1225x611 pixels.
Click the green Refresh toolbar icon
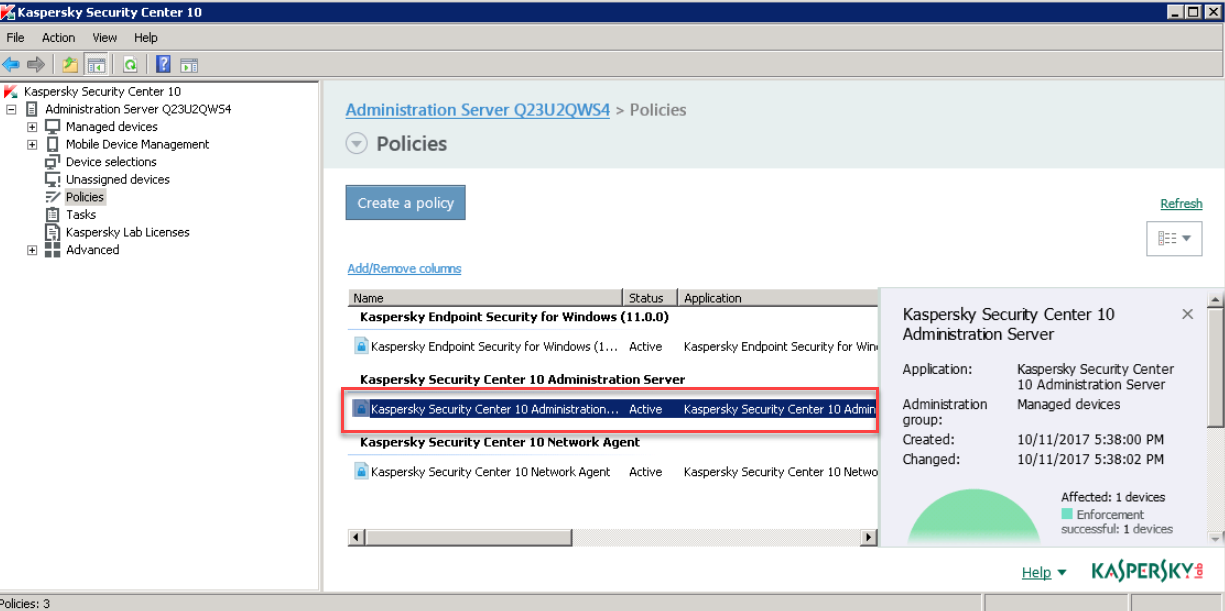pos(130,65)
